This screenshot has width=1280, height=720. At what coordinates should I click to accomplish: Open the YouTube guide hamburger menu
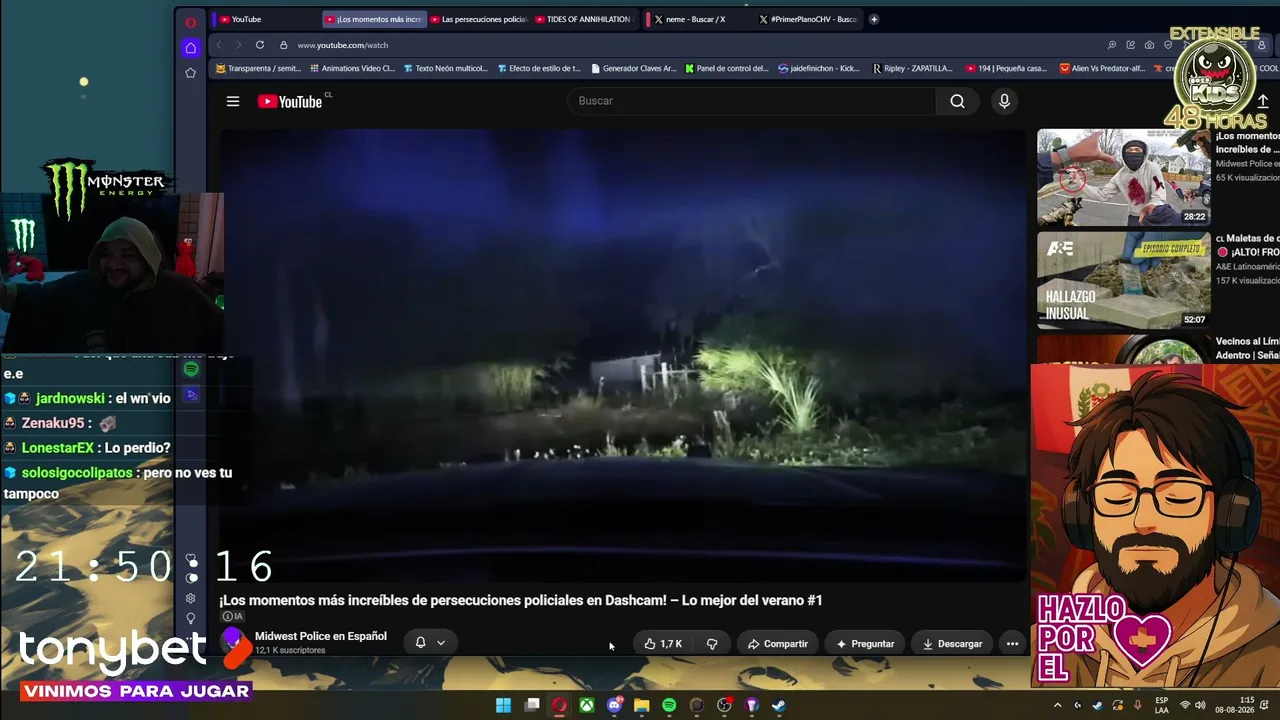(x=233, y=101)
